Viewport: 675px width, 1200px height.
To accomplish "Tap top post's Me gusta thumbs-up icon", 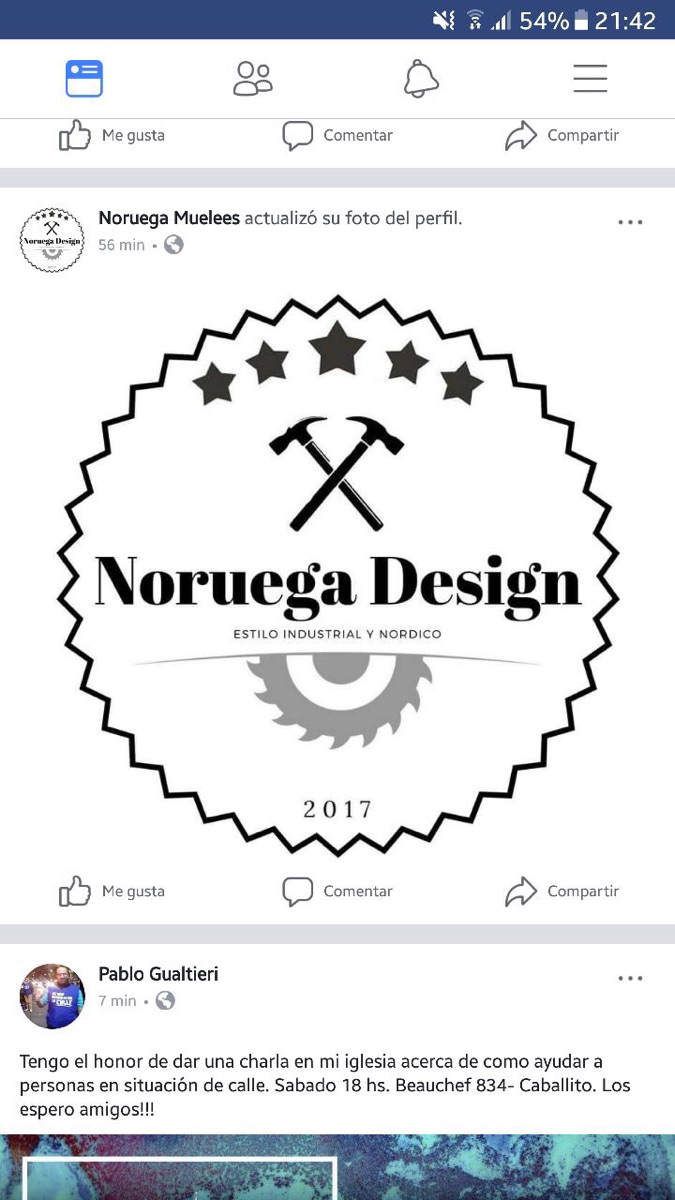I will (75, 135).
